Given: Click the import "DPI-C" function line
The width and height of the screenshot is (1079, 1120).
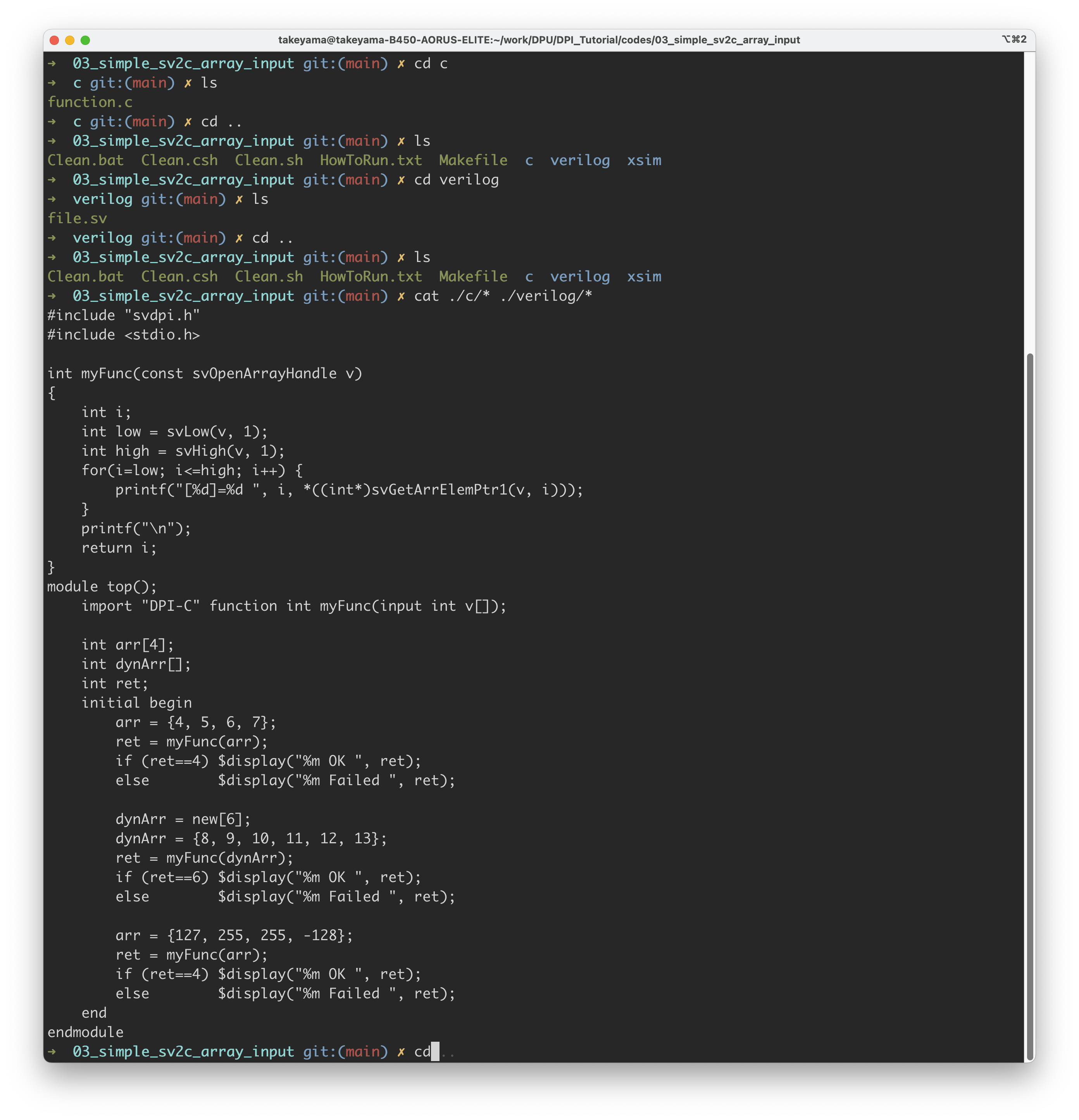Looking at the screenshot, I should coord(294,606).
